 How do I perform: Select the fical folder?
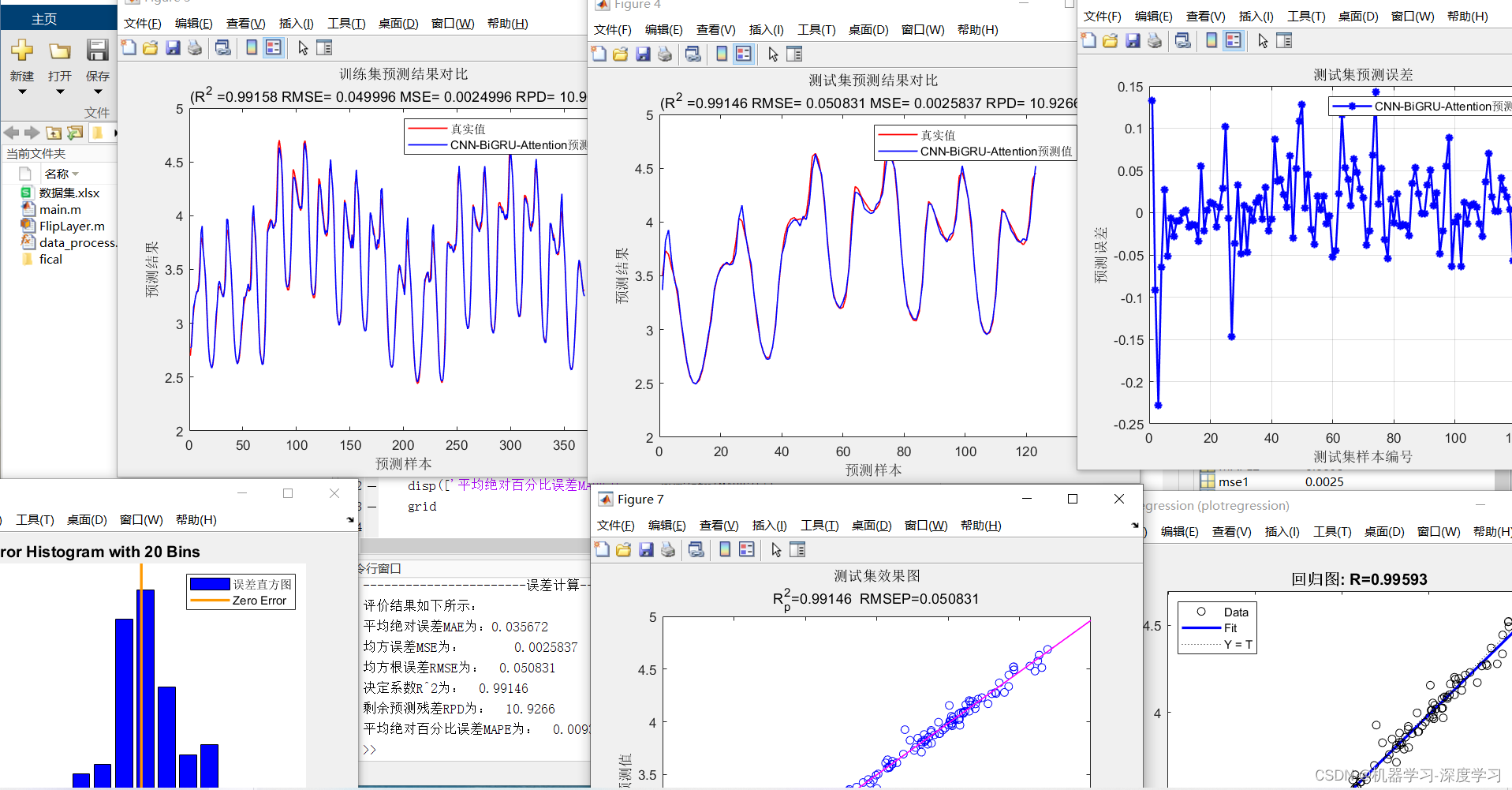50,259
